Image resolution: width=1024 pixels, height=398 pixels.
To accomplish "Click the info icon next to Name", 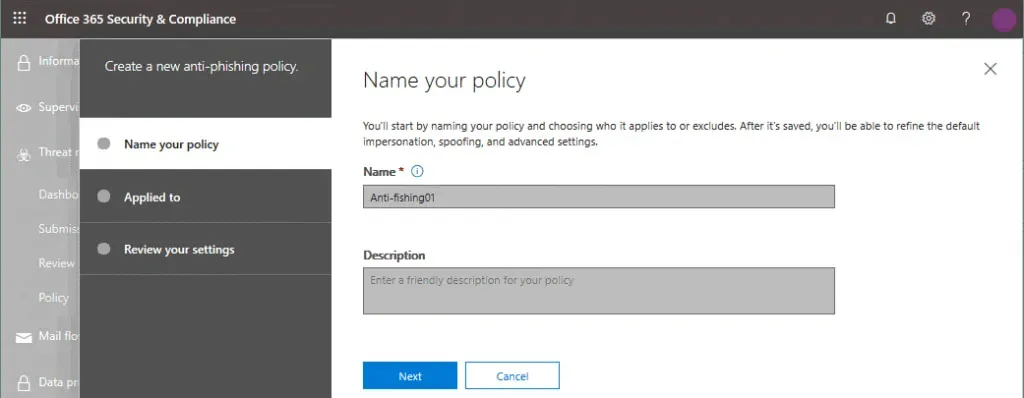I will tap(417, 171).
